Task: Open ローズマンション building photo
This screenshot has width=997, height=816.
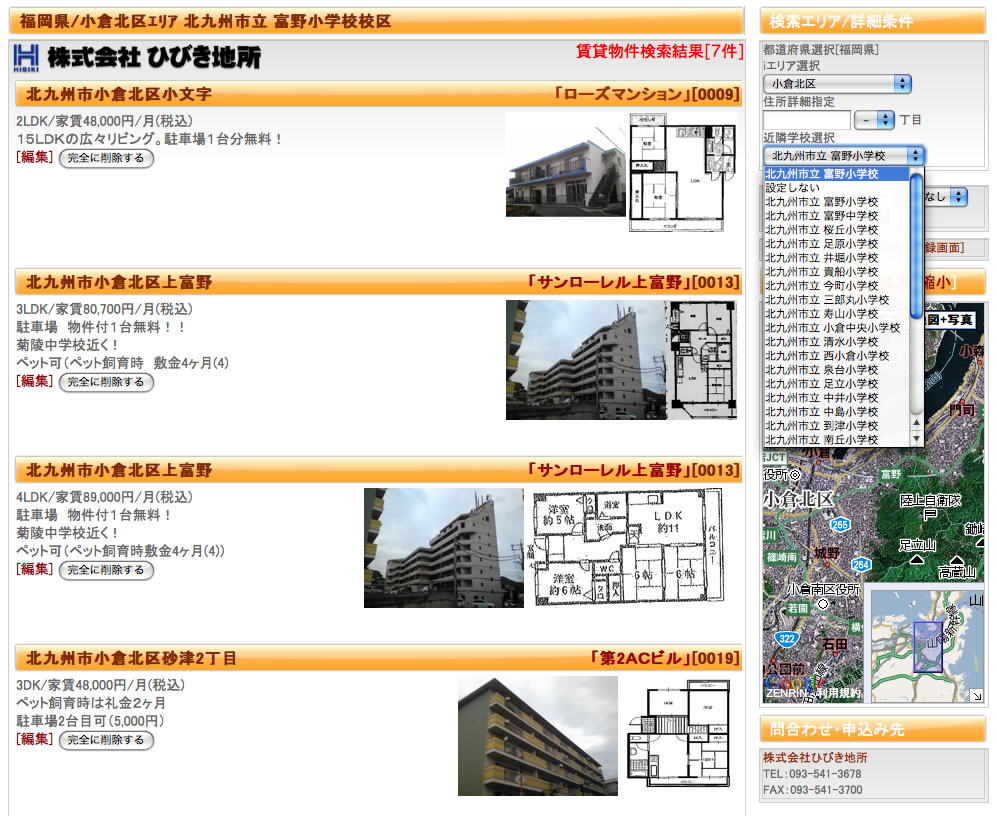Action: 565,165
